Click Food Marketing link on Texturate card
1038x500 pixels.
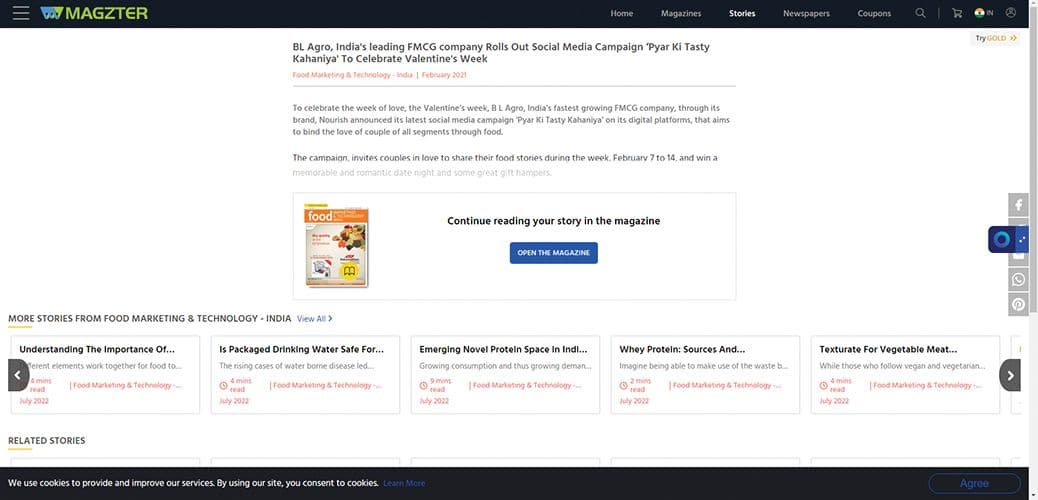click(926, 385)
